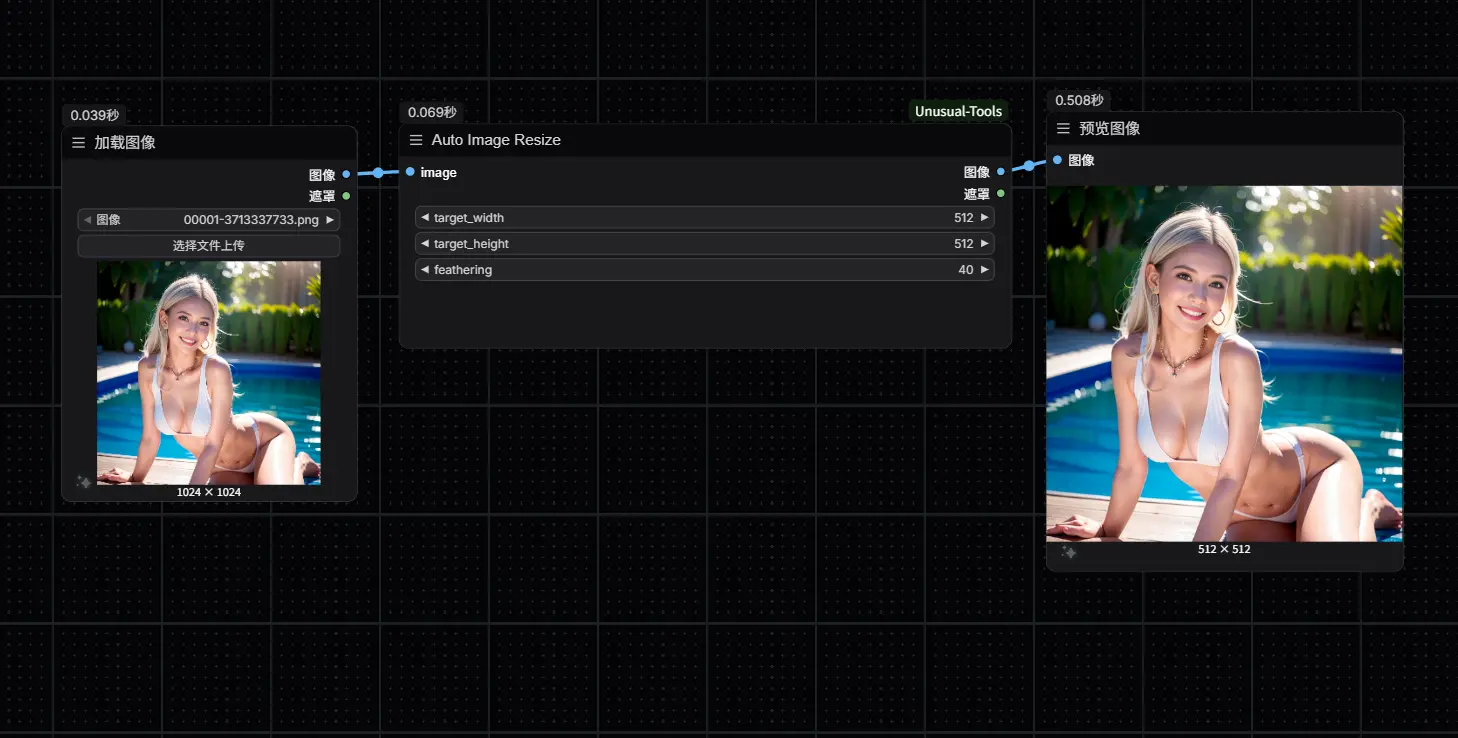The height and width of the screenshot is (738, 1458).
Task: Click Auto Image Resize mask output port
Action: click(1000, 194)
